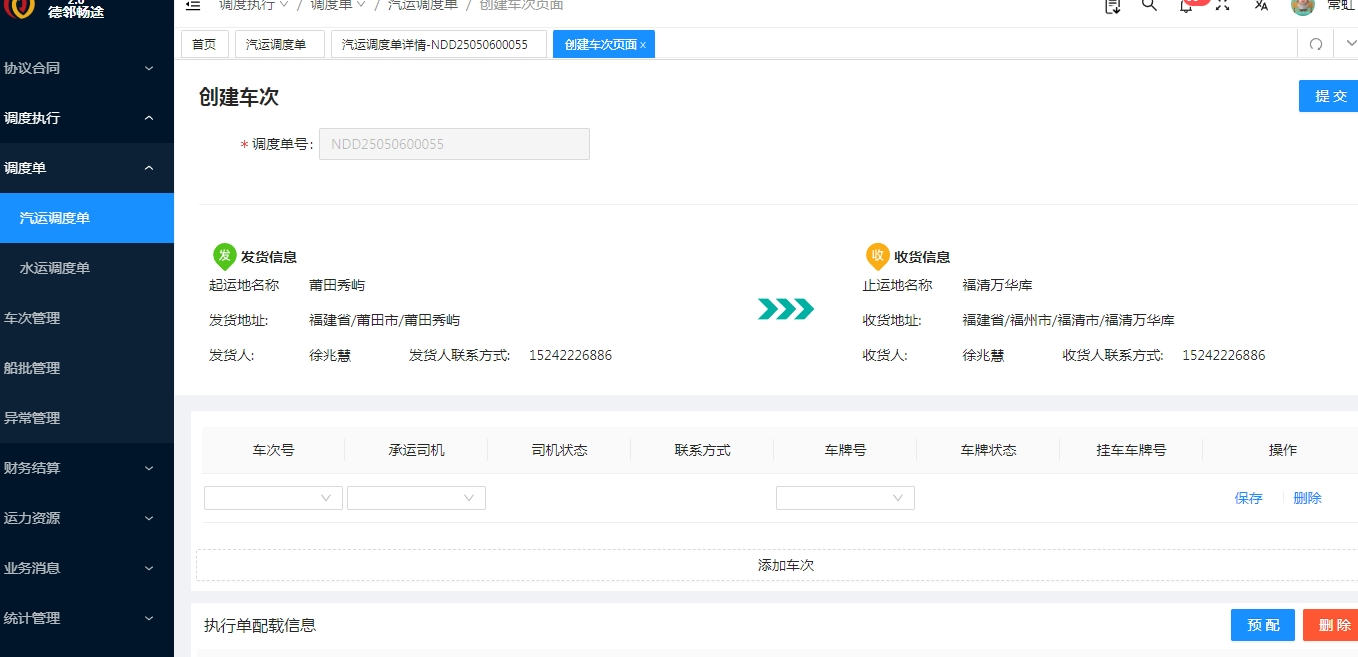
Task: Toggle fullscreen mode icon
Action: 1223,5
